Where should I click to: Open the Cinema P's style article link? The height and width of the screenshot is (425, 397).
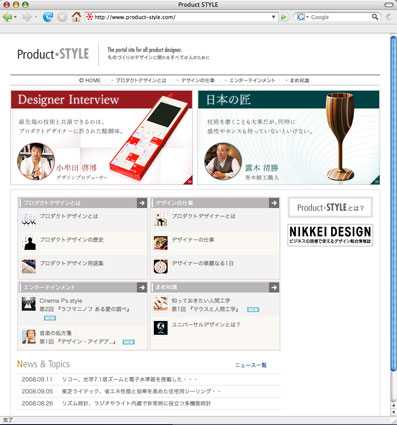(61, 301)
